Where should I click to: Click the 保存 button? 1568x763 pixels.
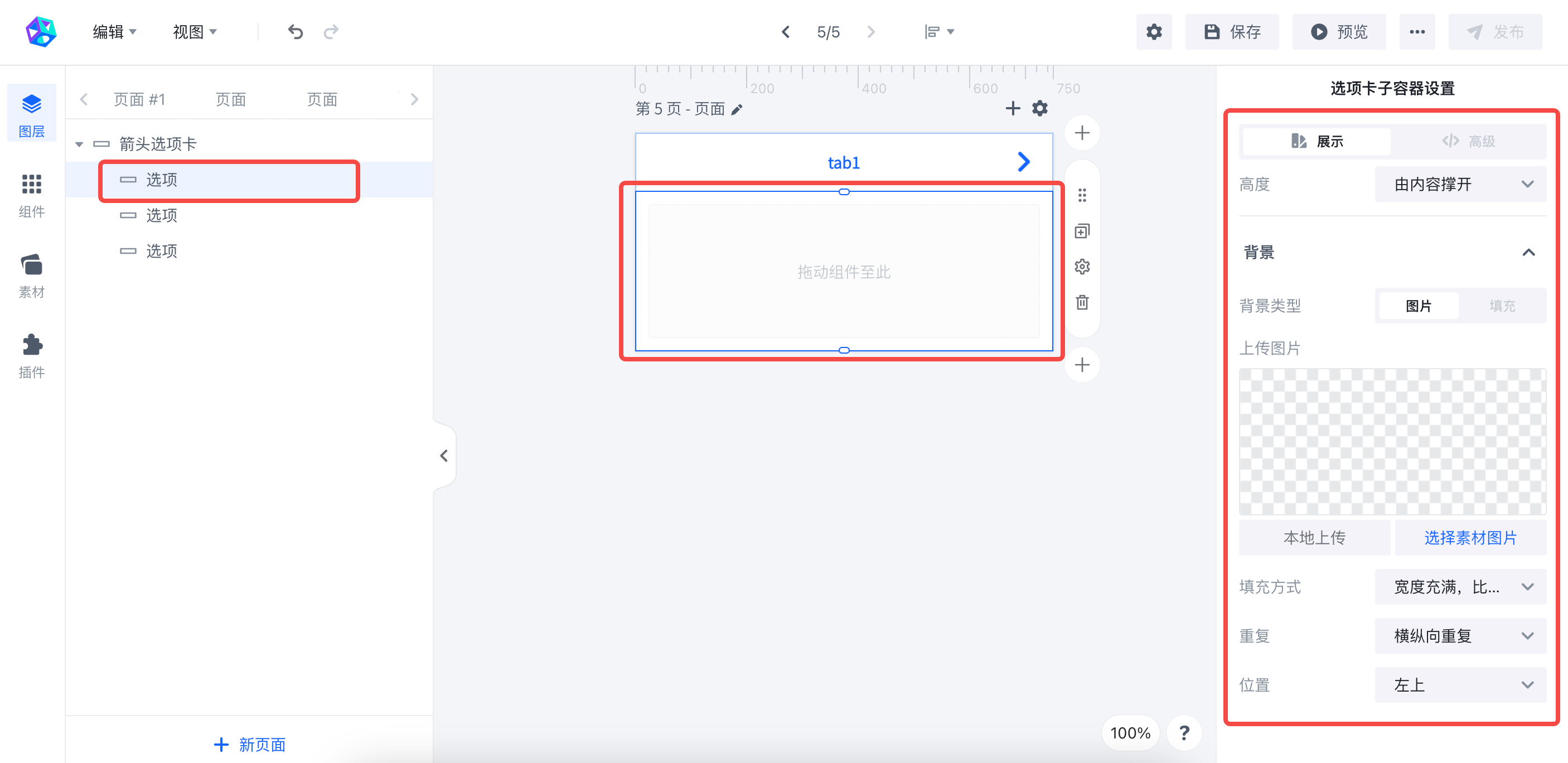[x=1232, y=32]
